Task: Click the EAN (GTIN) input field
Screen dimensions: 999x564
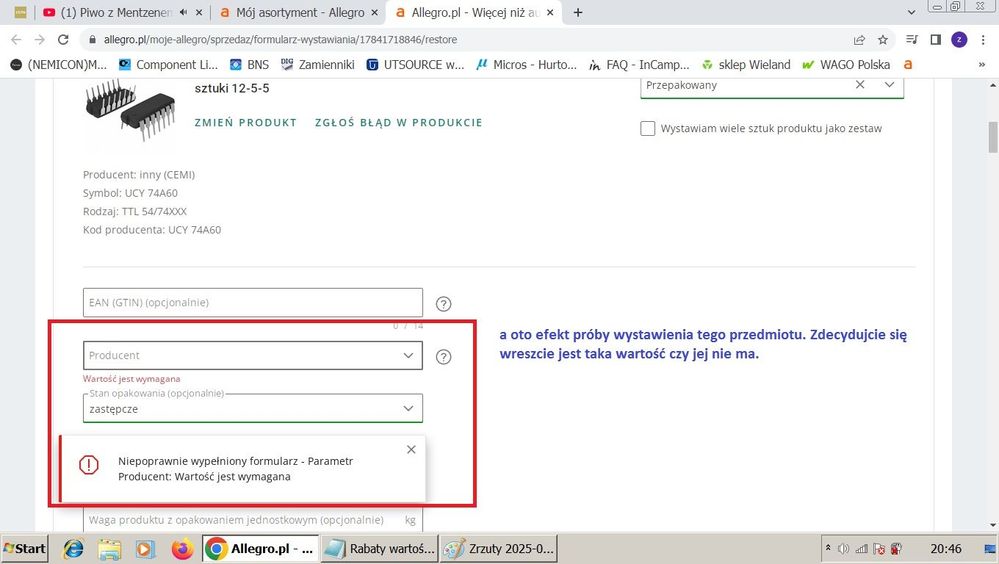Action: pos(252,302)
